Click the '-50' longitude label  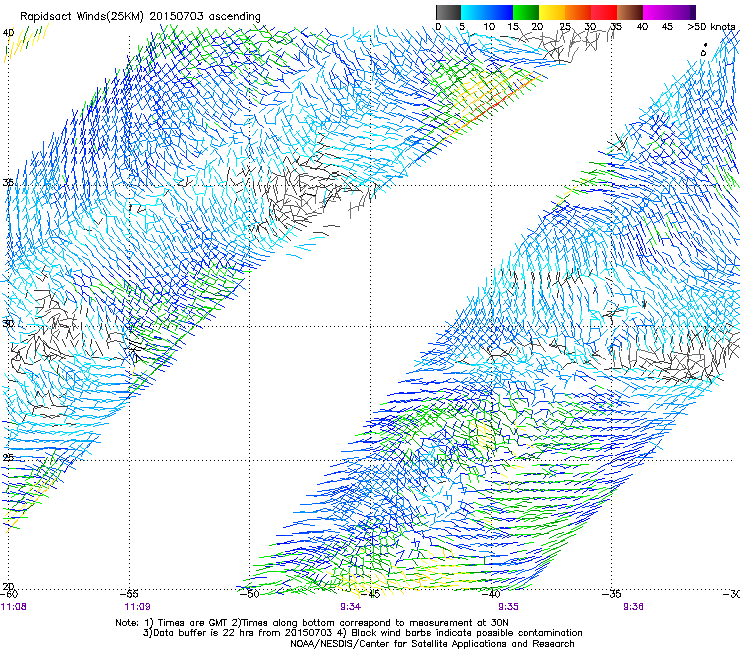(x=250, y=594)
